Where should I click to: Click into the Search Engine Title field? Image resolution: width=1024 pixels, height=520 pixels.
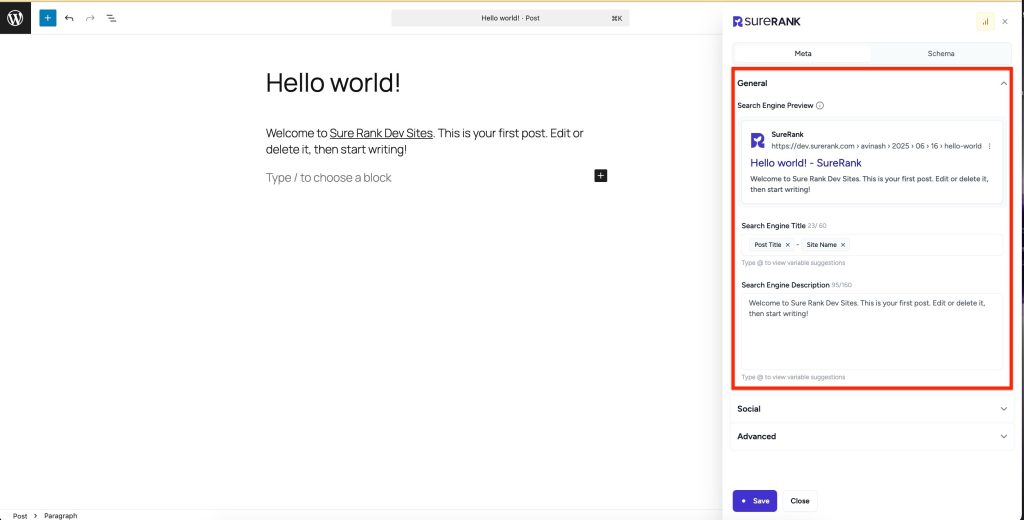pyautogui.click(x=872, y=245)
